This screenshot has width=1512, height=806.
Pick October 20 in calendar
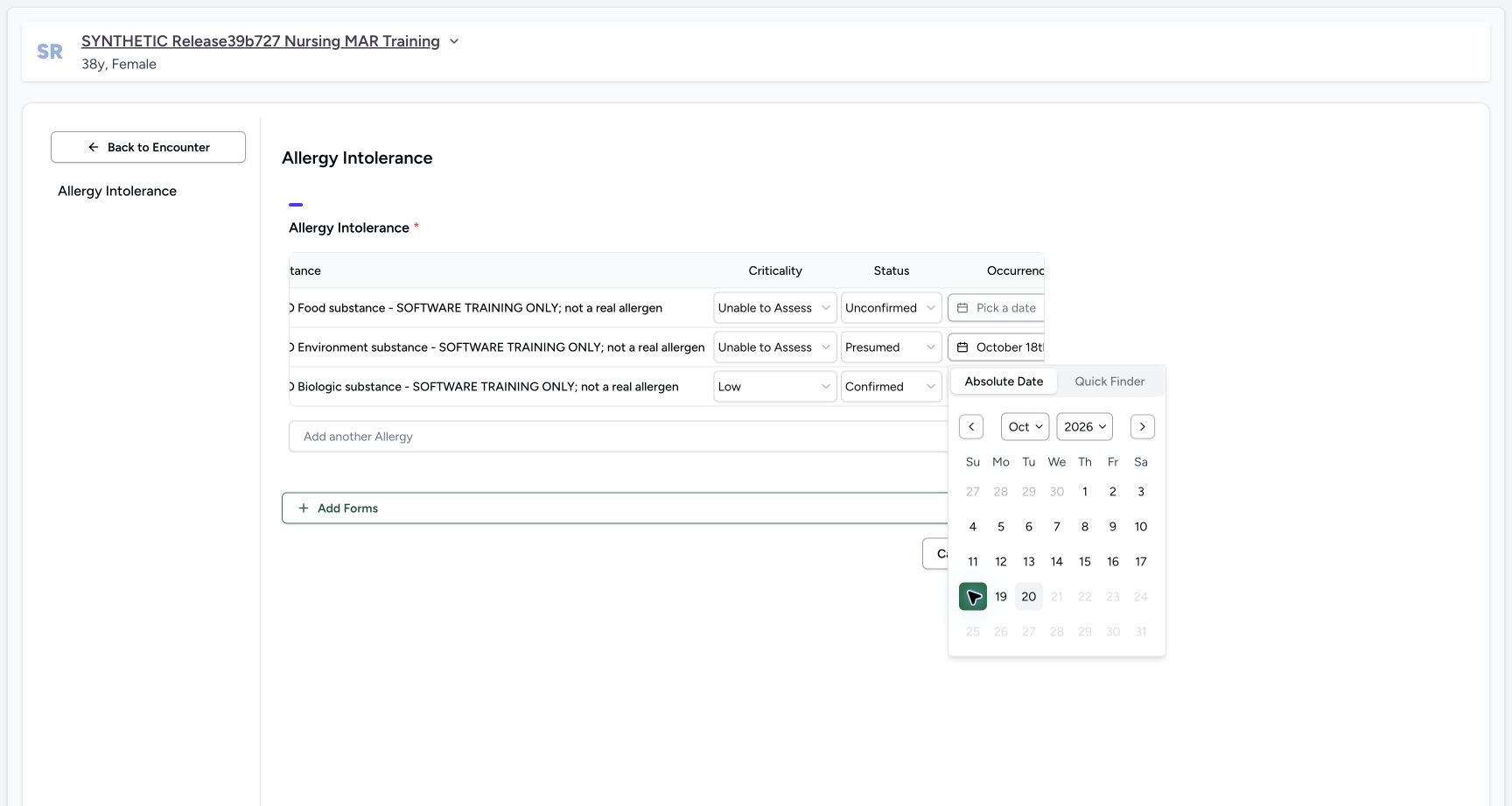(x=1029, y=597)
